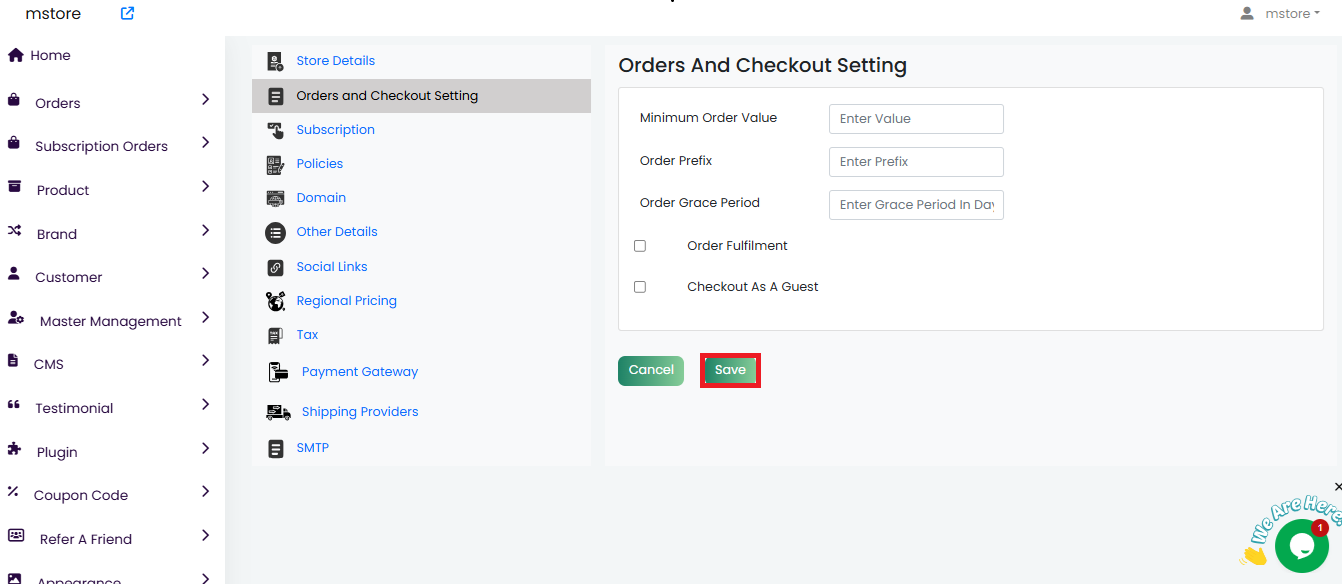Click the Shipping Providers truck icon
The image size is (1342, 584).
click(x=278, y=412)
